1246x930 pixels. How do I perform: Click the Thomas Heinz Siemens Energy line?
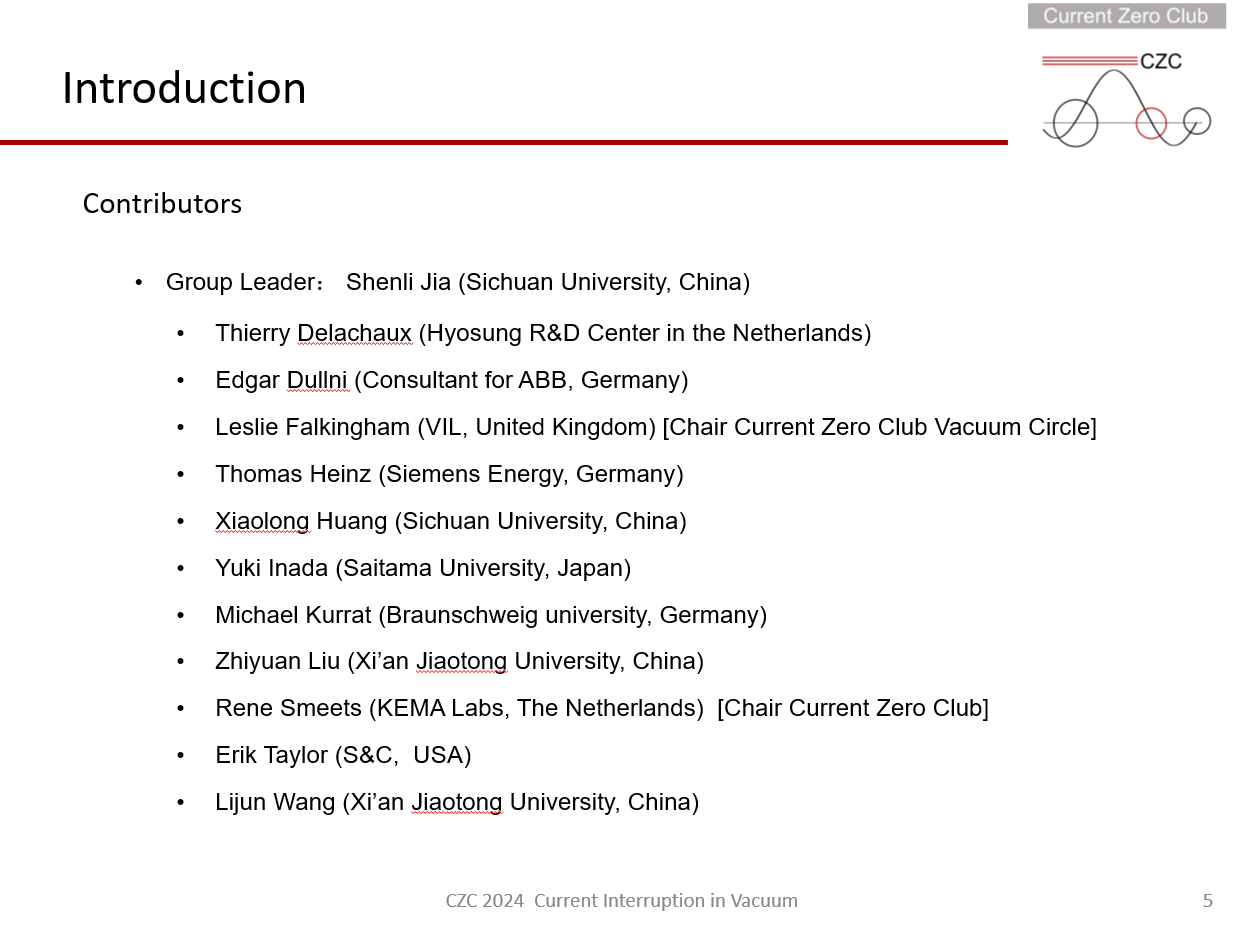point(449,474)
